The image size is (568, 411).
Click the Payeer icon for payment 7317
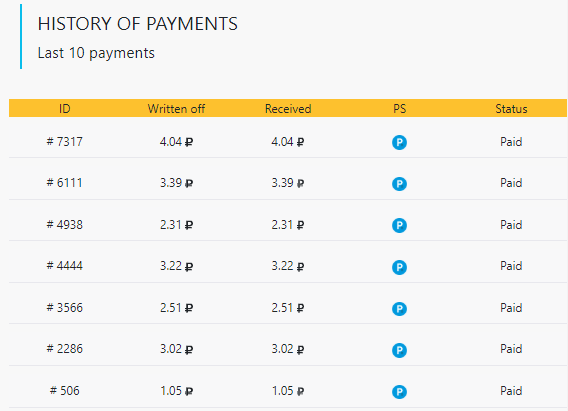pyautogui.click(x=399, y=142)
